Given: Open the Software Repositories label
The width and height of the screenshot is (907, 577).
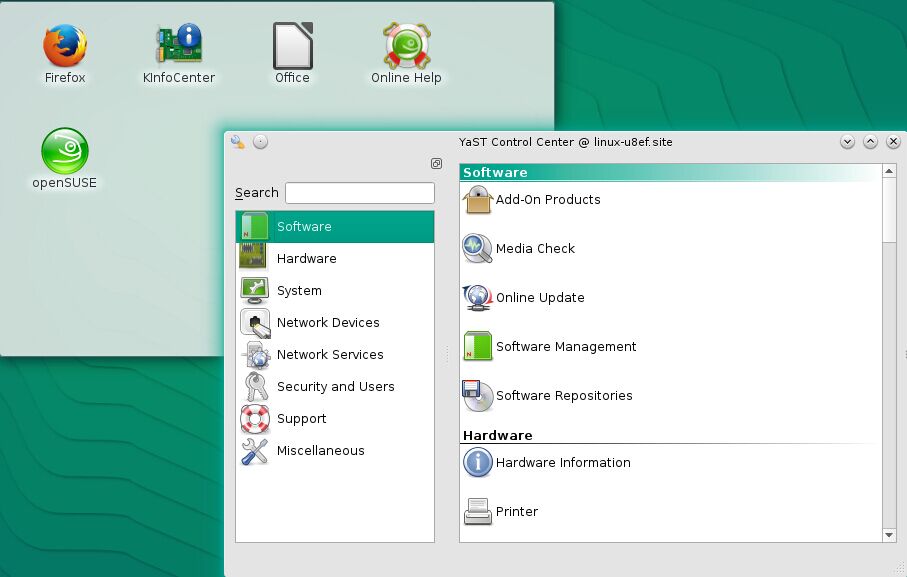Looking at the screenshot, I should pyautogui.click(x=564, y=395).
